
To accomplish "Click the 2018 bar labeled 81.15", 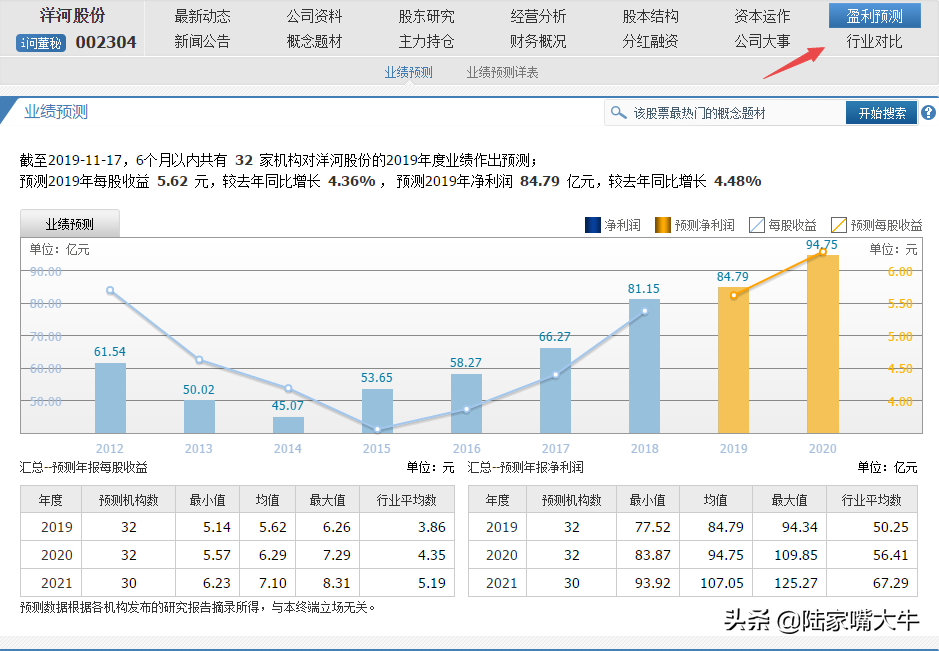I will (644, 366).
